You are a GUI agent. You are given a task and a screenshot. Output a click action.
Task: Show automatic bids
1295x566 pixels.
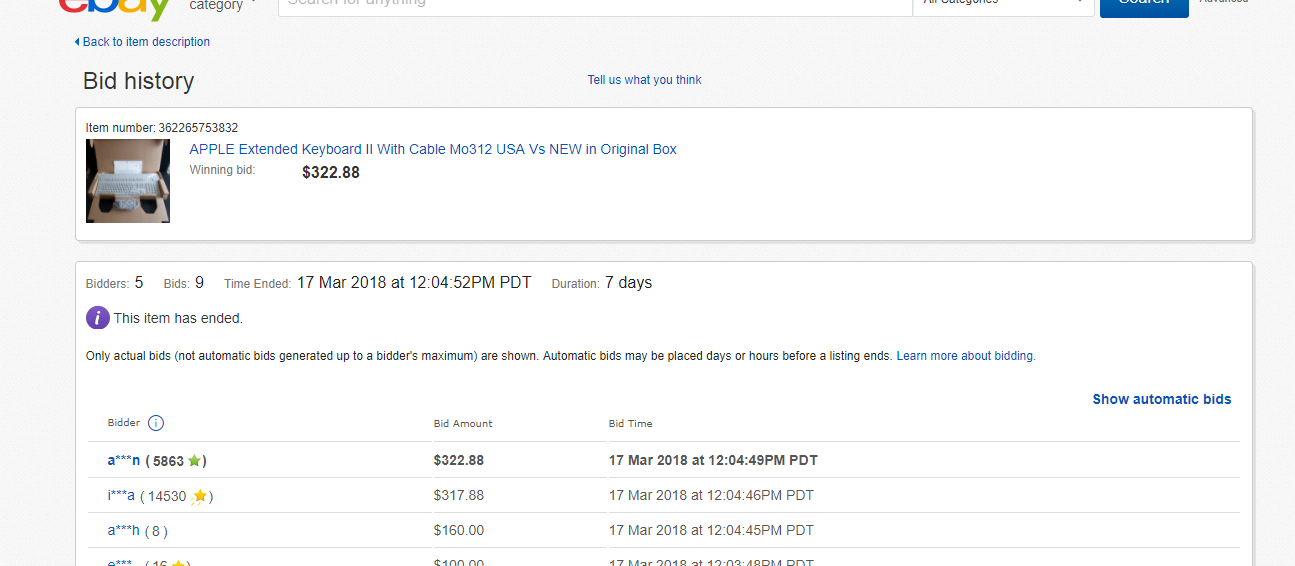pyautogui.click(x=1161, y=399)
